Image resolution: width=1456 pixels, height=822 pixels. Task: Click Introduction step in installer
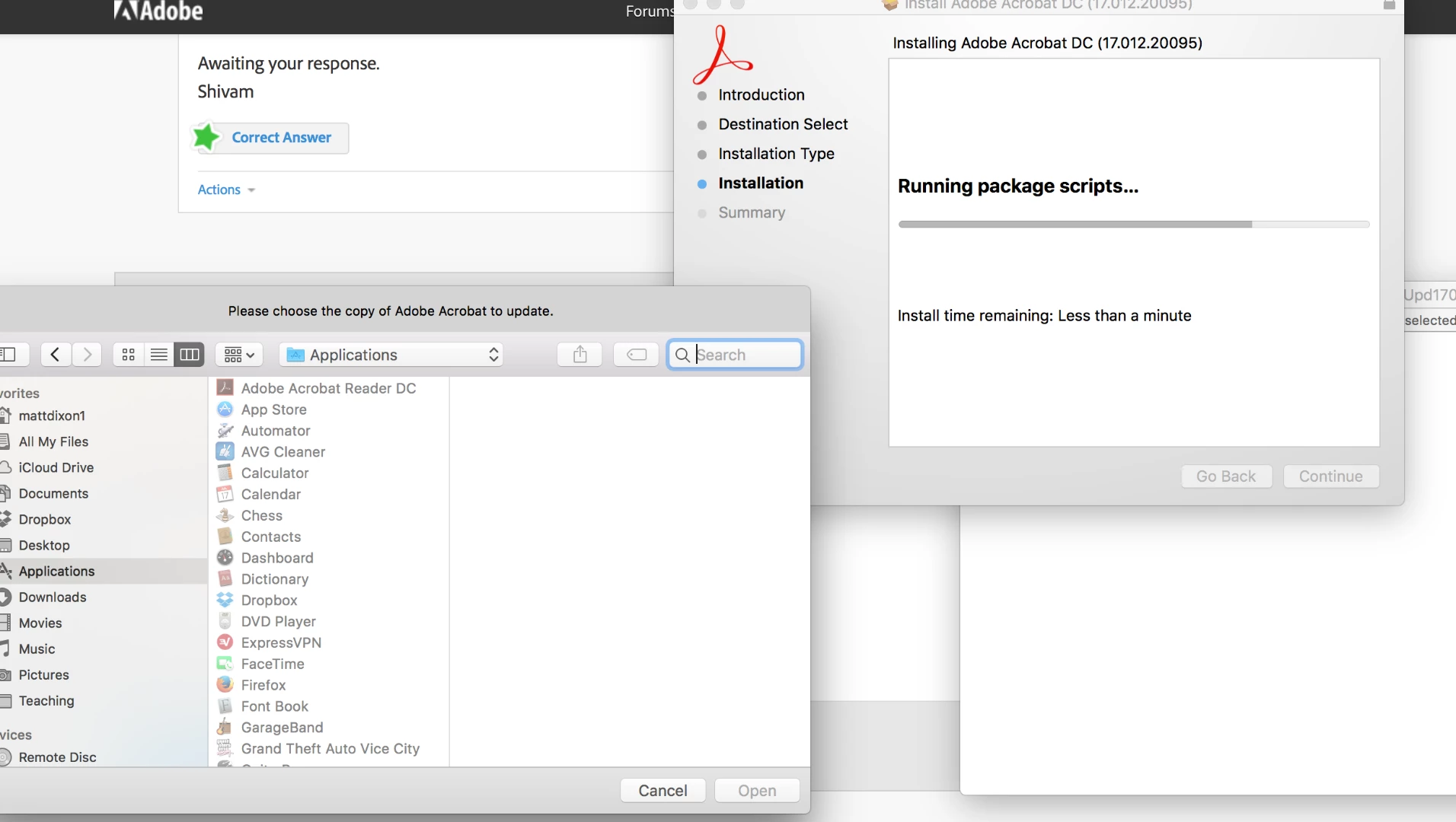(762, 95)
